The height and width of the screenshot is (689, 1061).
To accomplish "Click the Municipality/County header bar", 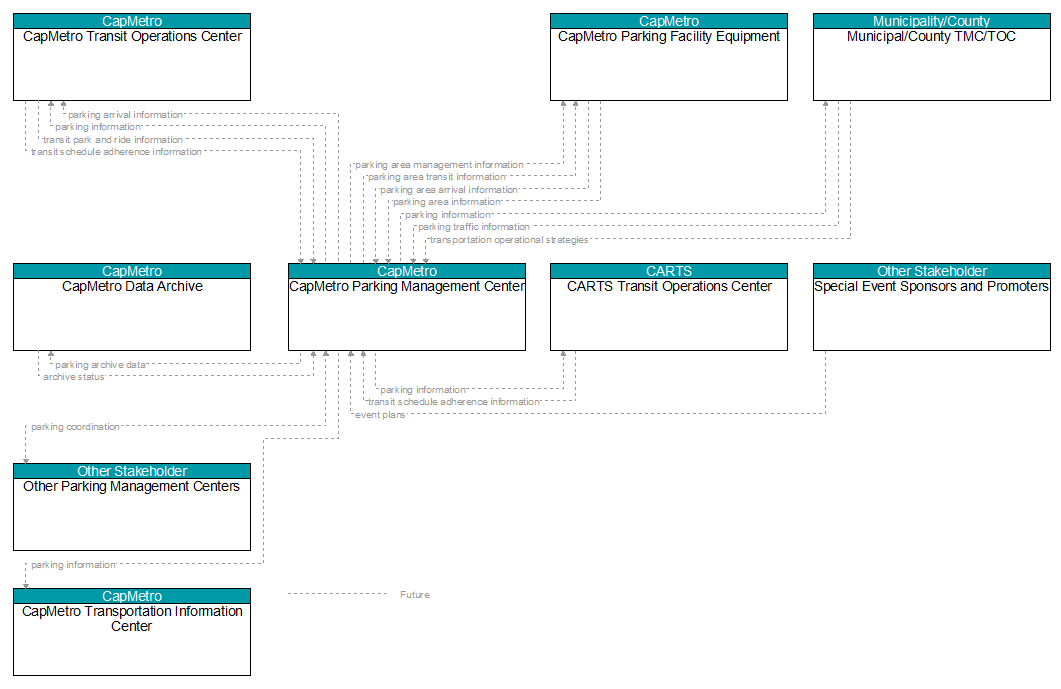I will (x=931, y=21).
